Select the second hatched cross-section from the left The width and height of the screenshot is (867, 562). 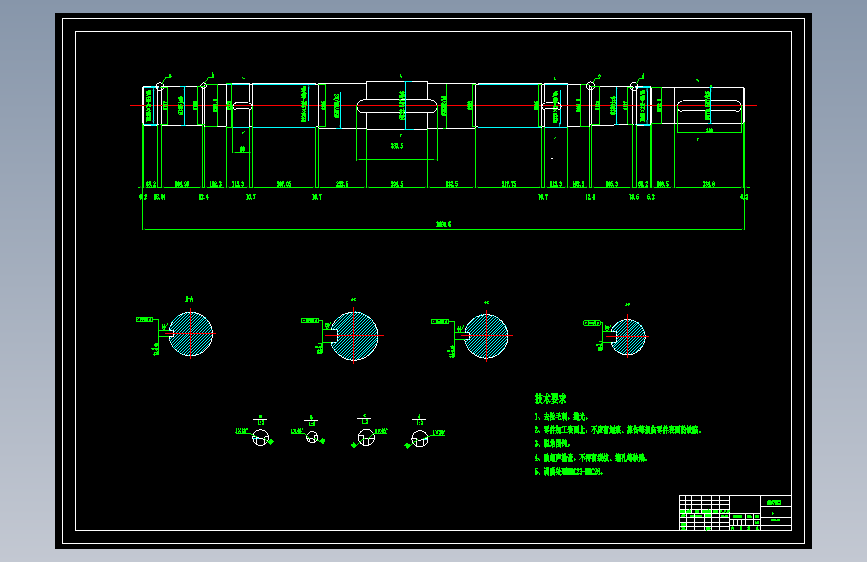pyautogui.click(x=354, y=336)
